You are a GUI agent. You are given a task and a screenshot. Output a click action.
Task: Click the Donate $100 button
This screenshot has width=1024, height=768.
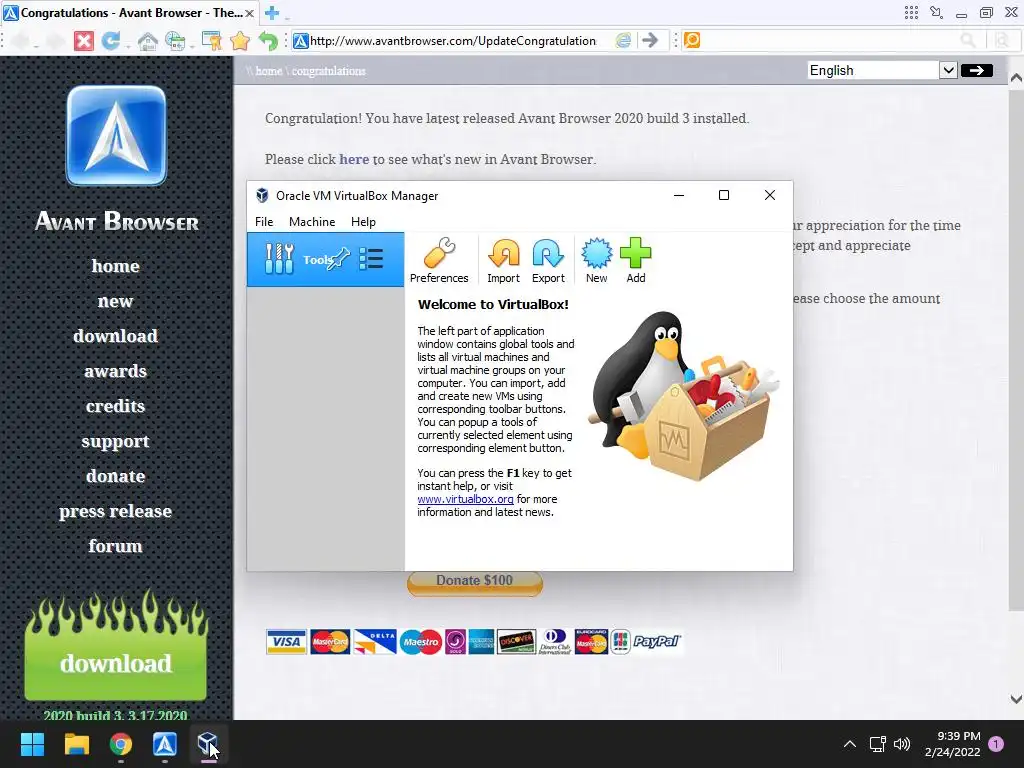(475, 581)
